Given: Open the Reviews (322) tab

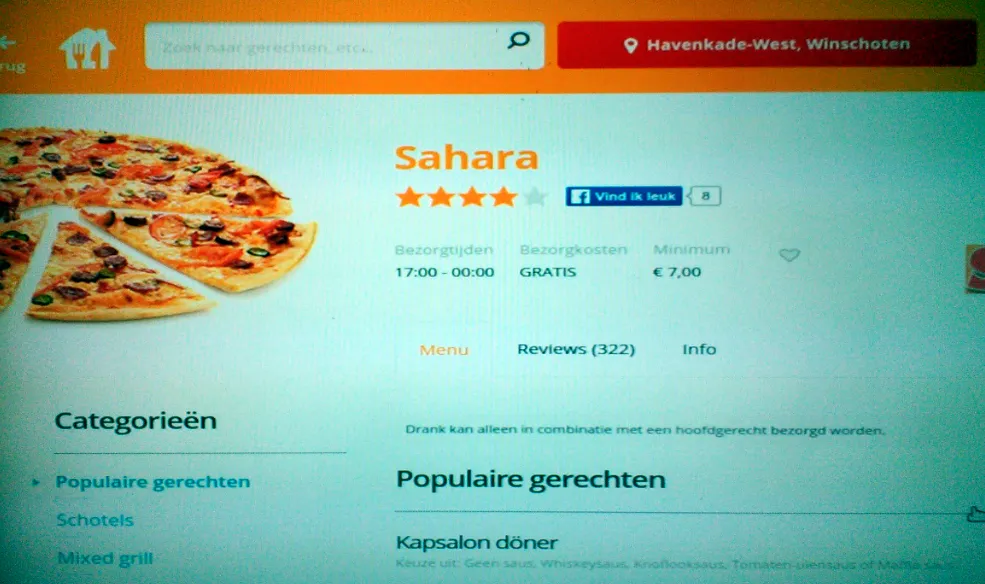Looking at the screenshot, I should 575,349.
